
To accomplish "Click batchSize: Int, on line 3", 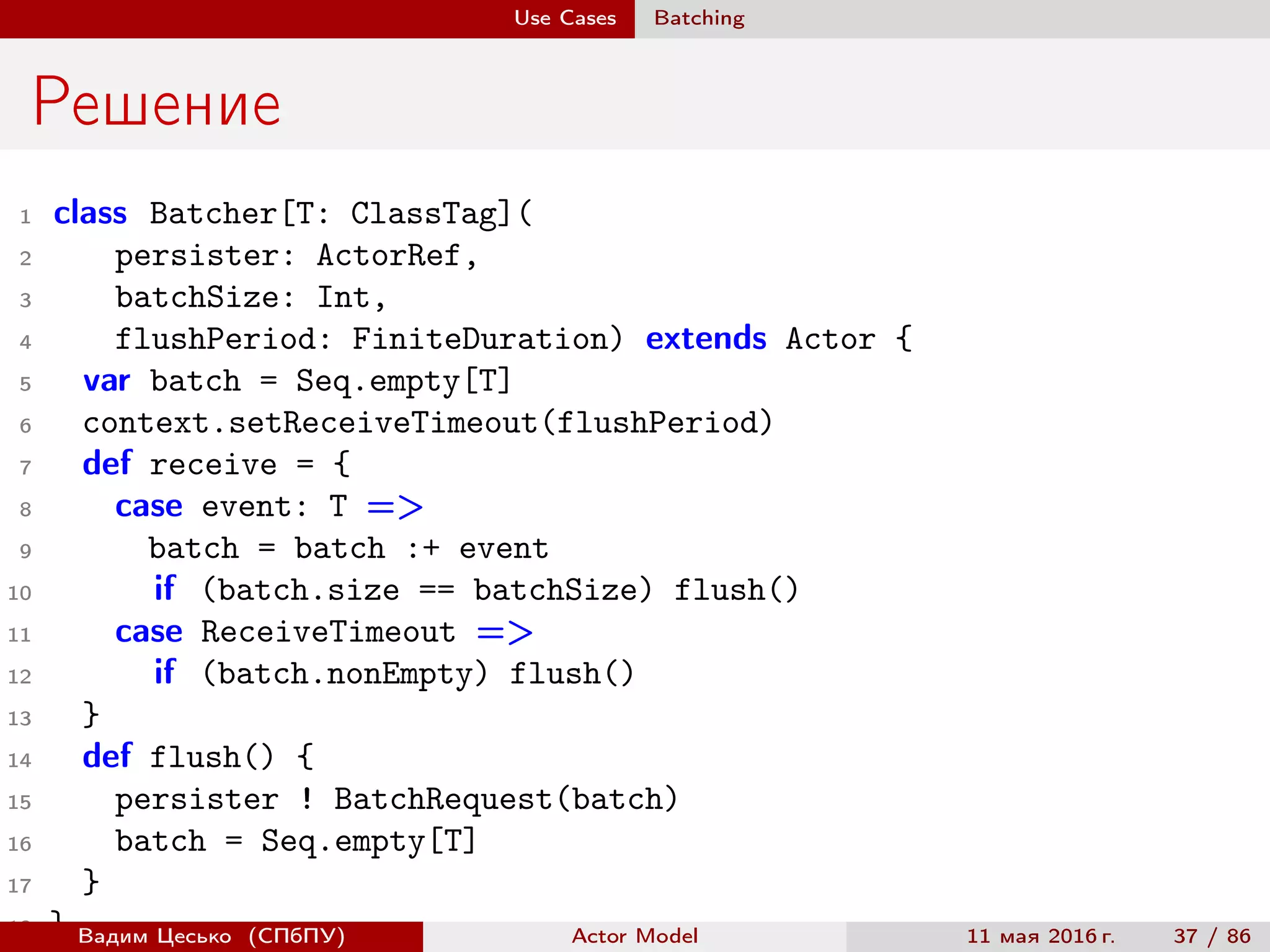I will 251,297.
